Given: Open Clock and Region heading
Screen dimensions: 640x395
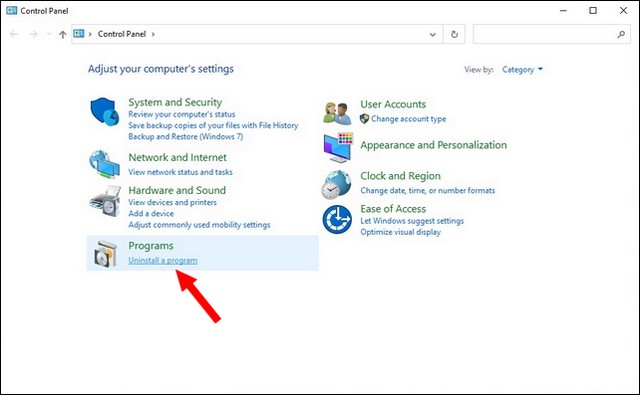Looking at the screenshot, I should 400,176.
